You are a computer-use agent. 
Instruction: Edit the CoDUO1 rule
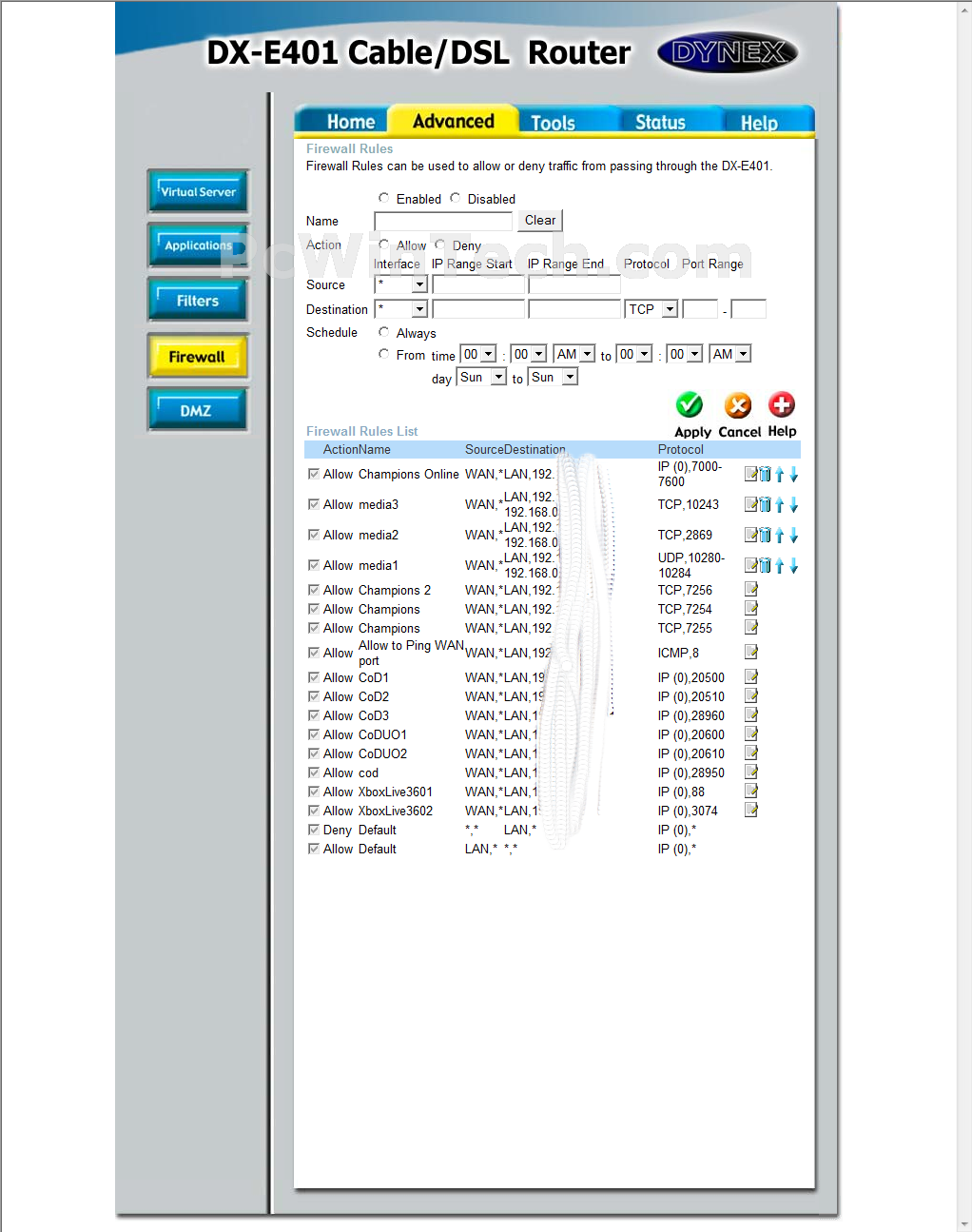(751, 733)
